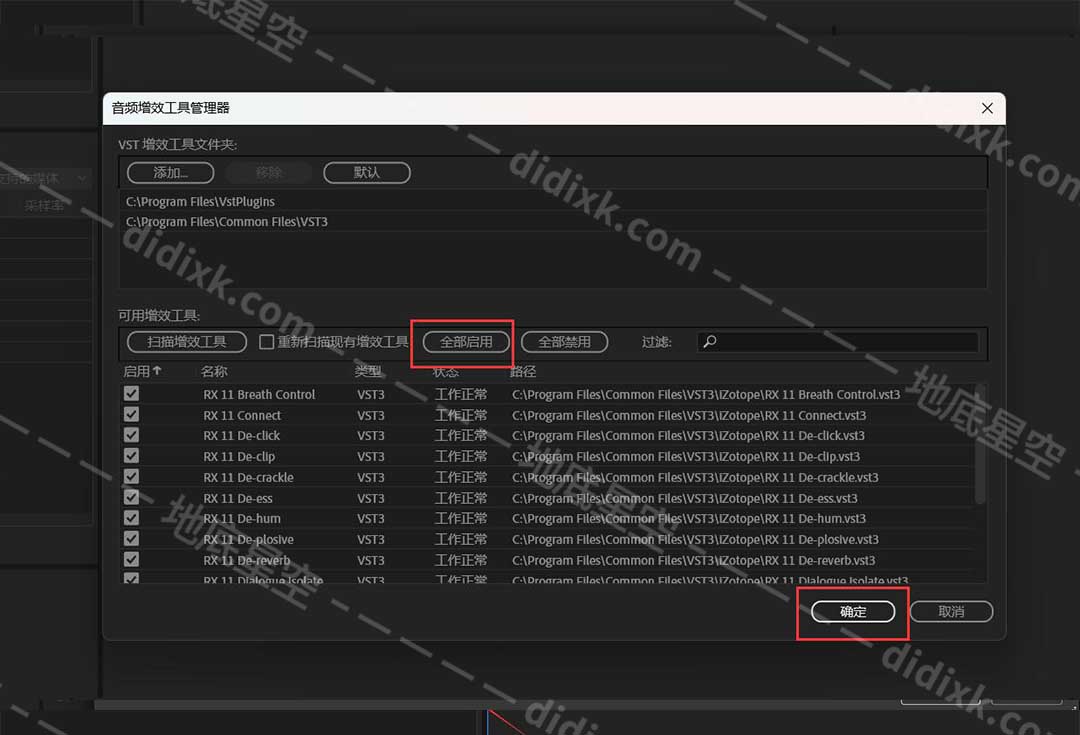
Task: Click the 过滤 search field
Action: (838, 342)
